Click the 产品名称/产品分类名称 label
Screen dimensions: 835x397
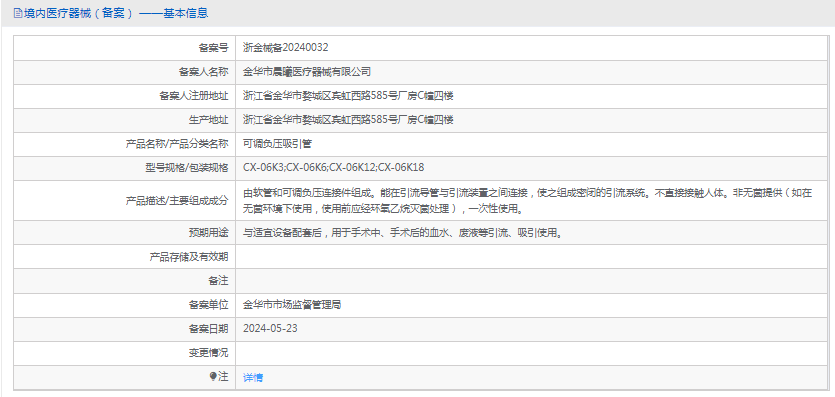[177, 144]
